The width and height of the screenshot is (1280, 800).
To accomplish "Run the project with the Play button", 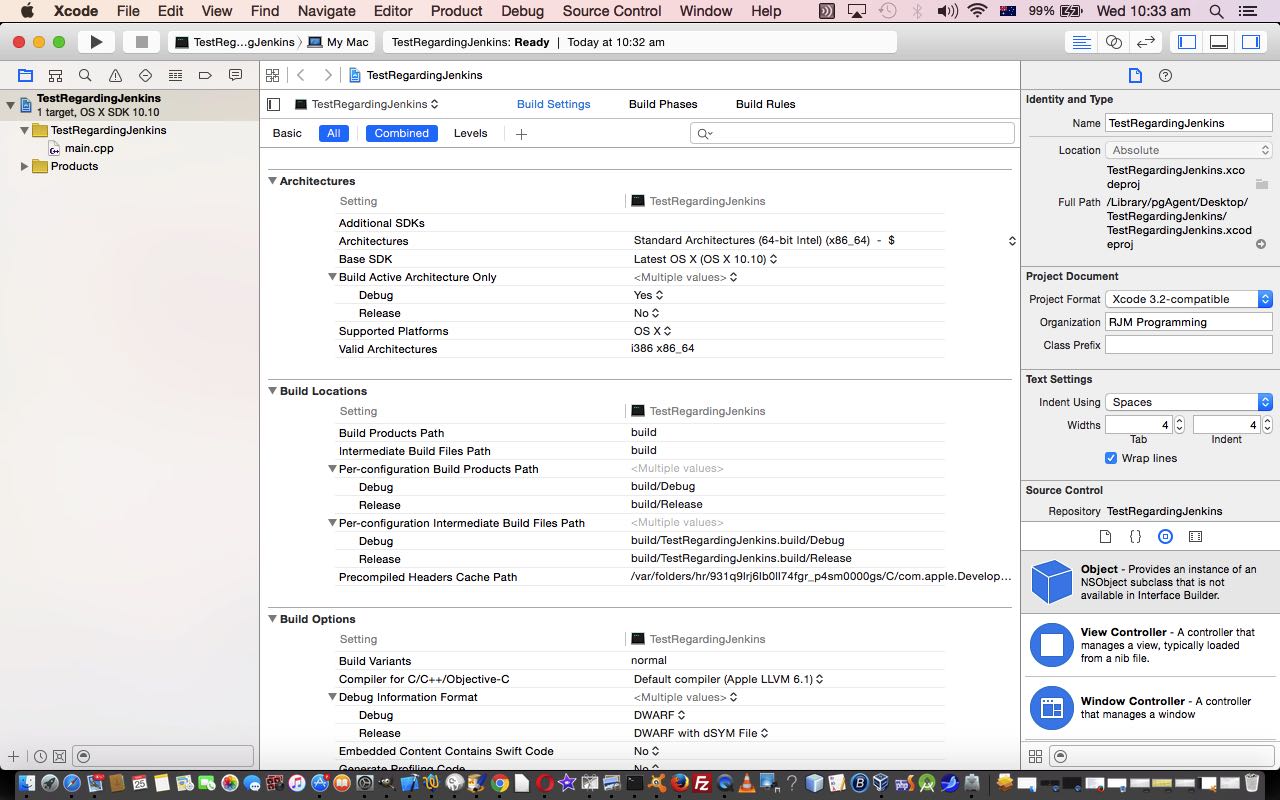I will [x=96, y=42].
